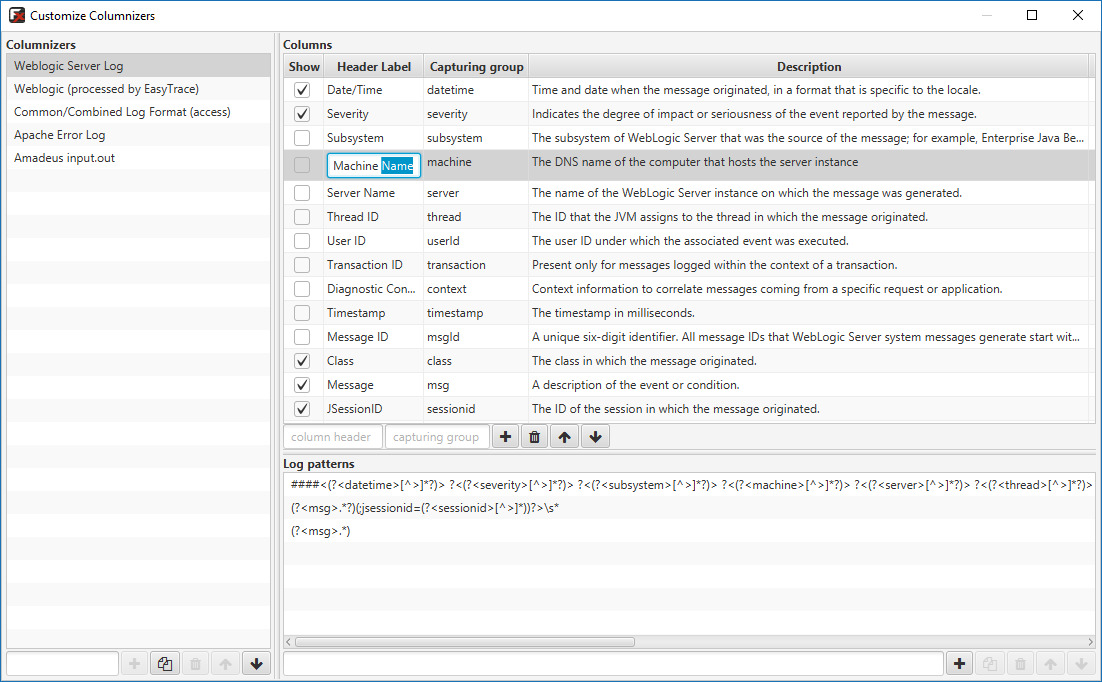Move log pattern down arrow
This screenshot has height=682, width=1102.
(x=1081, y=663)
